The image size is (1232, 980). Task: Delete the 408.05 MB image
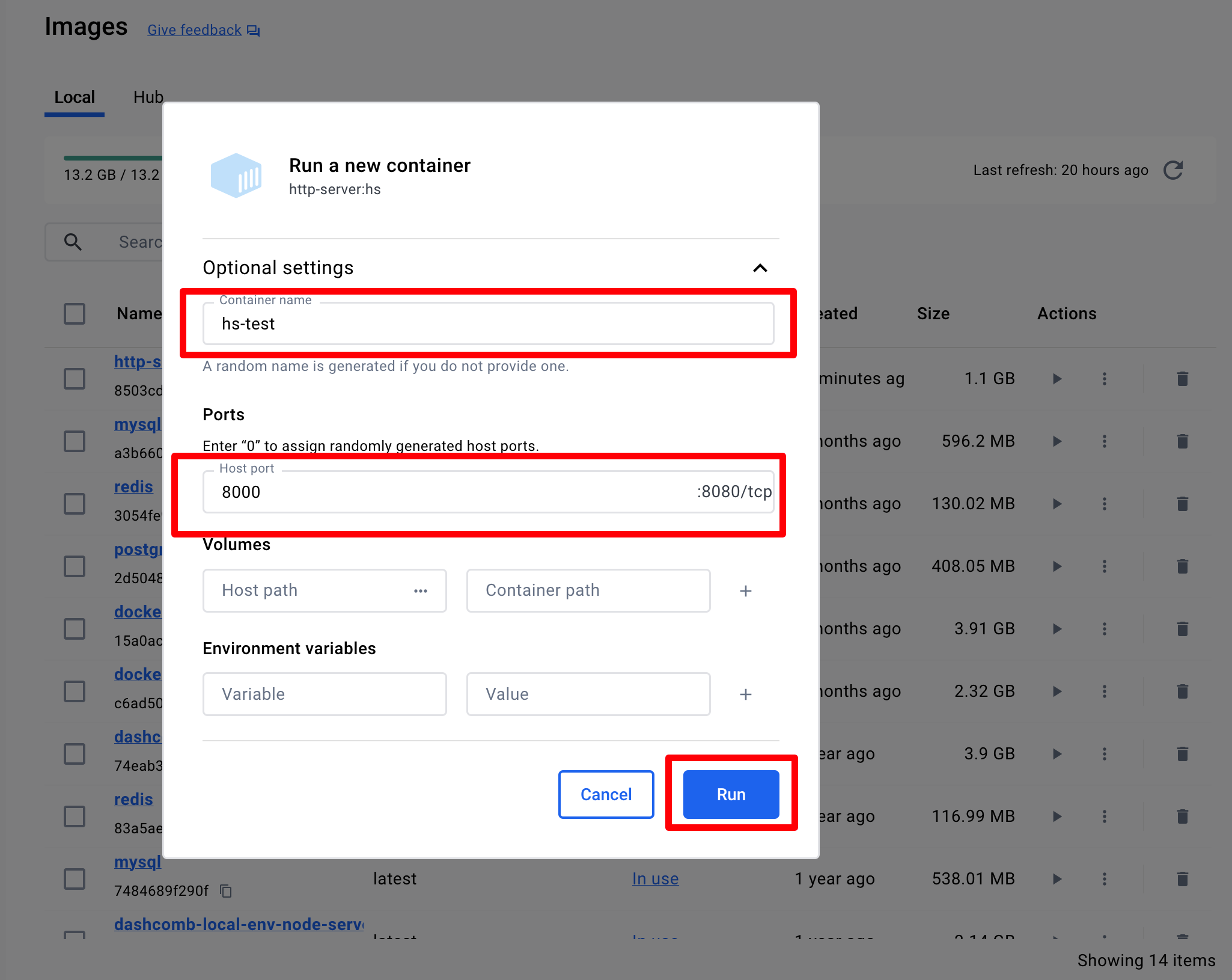1182,566
